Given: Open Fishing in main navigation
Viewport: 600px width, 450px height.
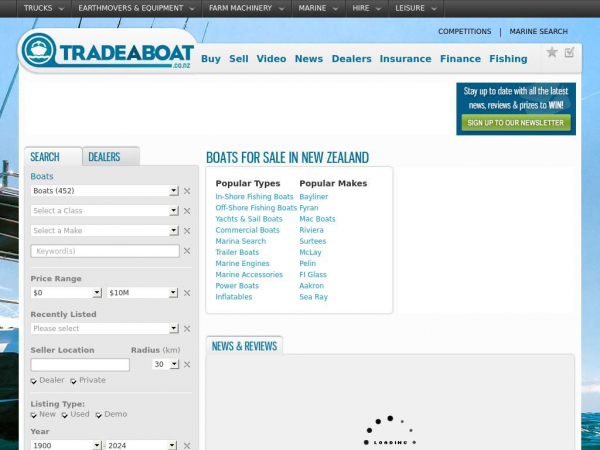Looking at the screenshot, I should click(508, 59).
